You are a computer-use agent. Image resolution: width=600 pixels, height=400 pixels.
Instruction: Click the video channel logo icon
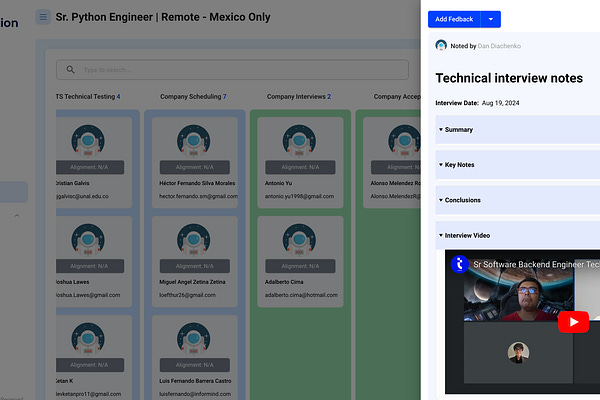[460, 264]
